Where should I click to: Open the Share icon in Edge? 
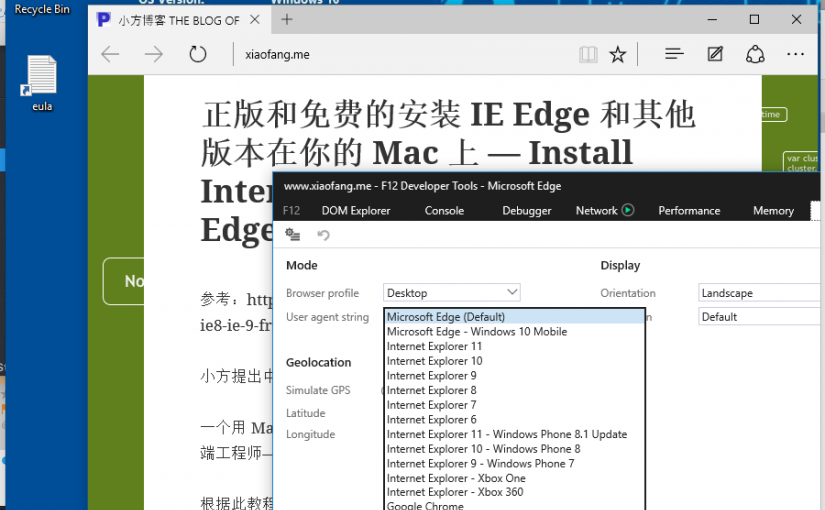pos(755,54)
